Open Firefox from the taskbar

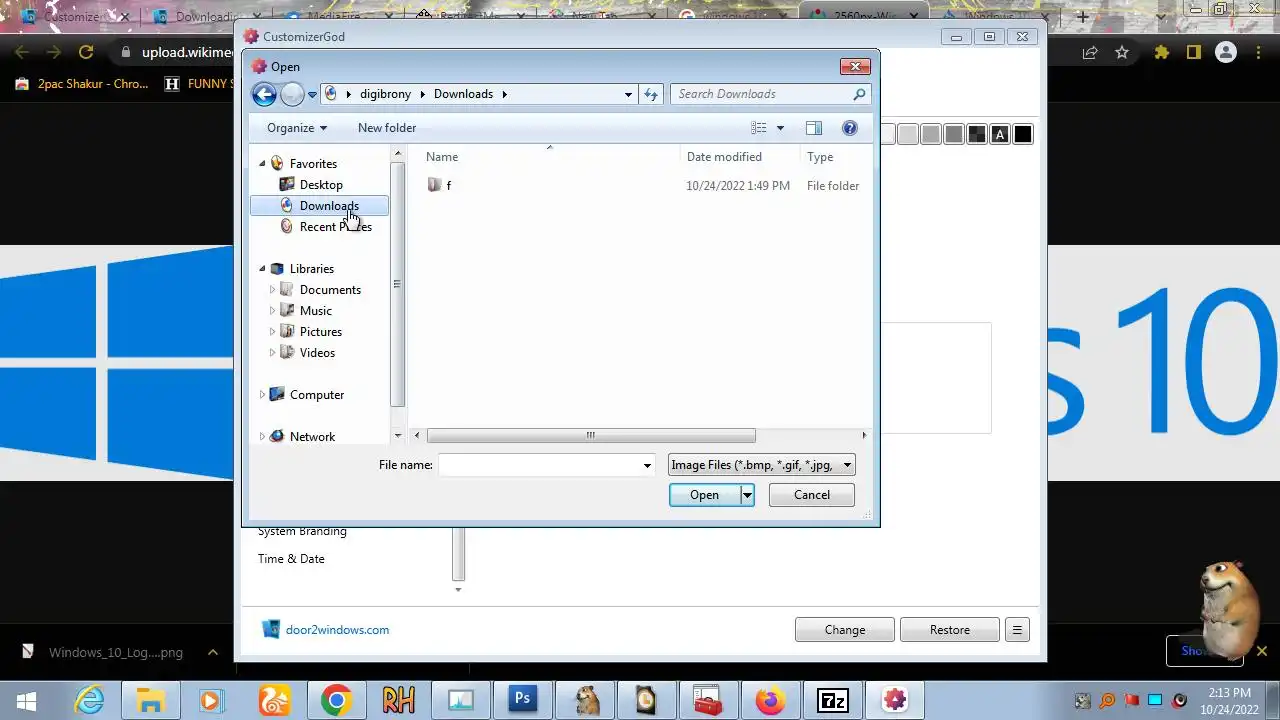pos(770,700)
